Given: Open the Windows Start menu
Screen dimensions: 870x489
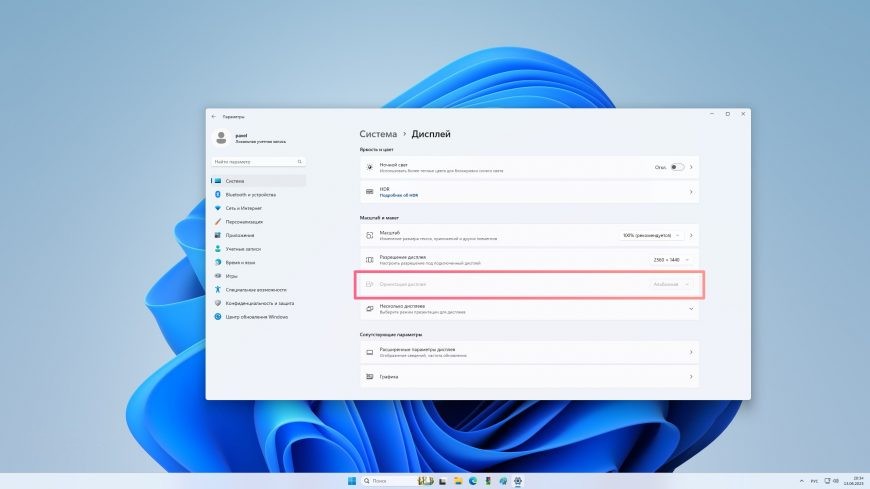Looking at the screenshot, I should (x=351, y=481).
